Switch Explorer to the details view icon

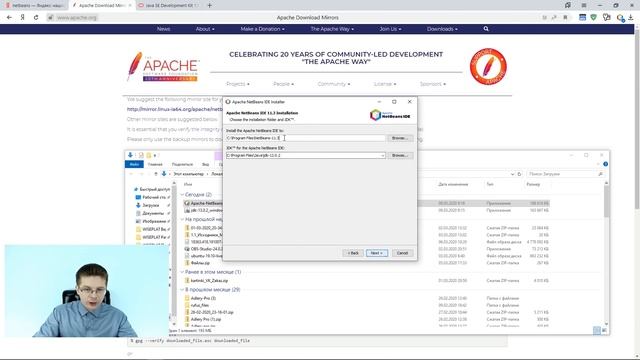(597, 330)
